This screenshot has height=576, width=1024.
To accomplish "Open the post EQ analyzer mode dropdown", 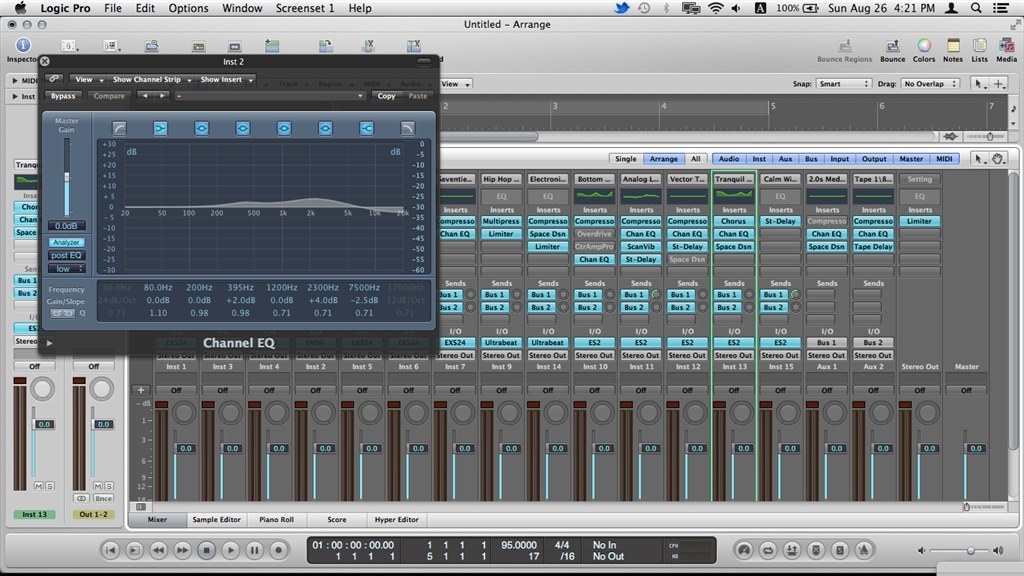I will [x=66, y=255].
